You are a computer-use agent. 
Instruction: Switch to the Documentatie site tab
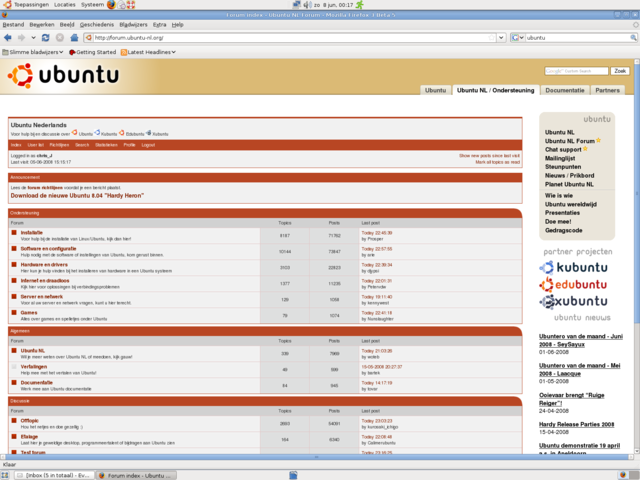[565, 90]
